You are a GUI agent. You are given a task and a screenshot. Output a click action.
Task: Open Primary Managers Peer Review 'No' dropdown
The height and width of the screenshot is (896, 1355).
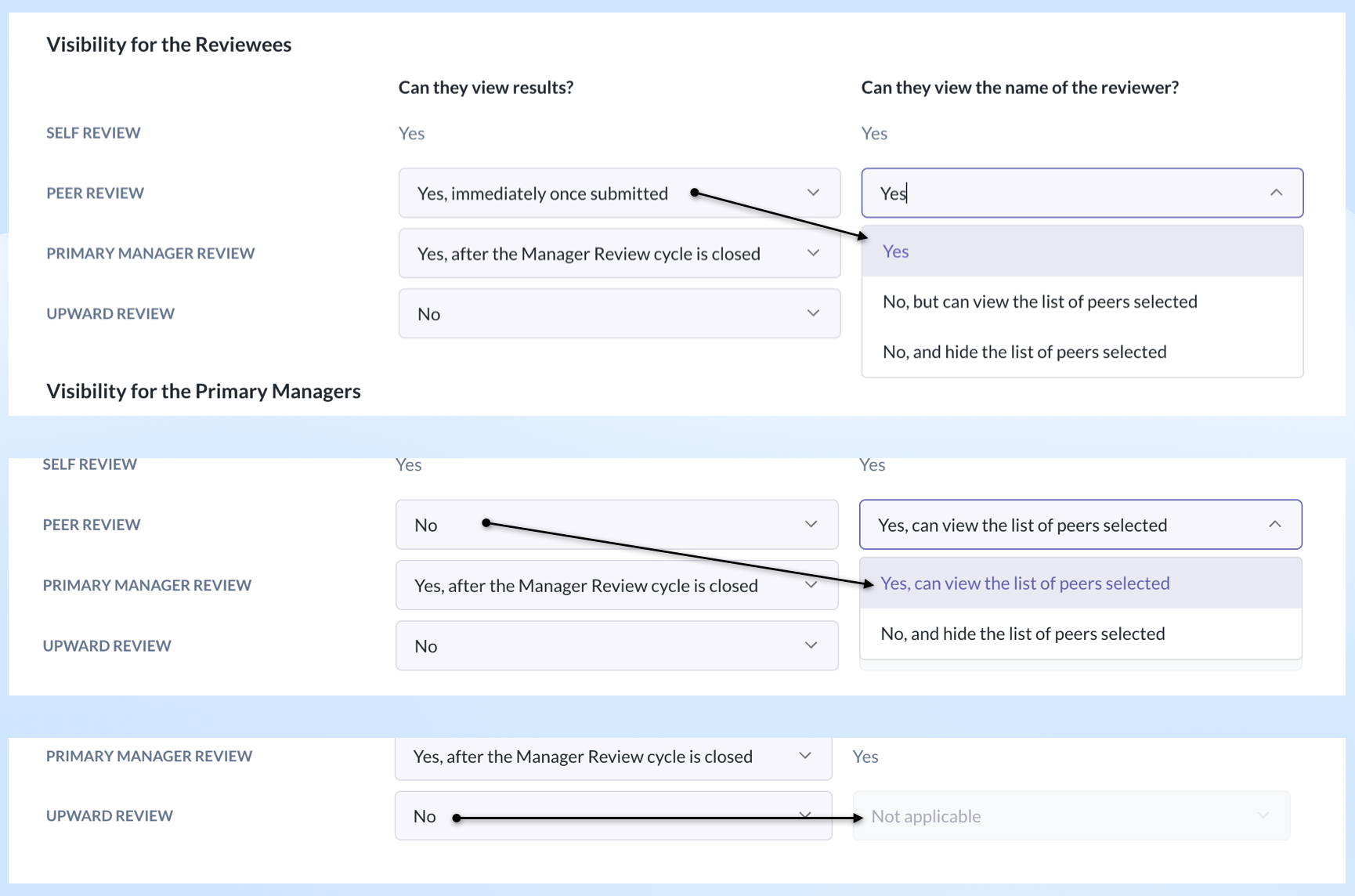pos(616,525)
